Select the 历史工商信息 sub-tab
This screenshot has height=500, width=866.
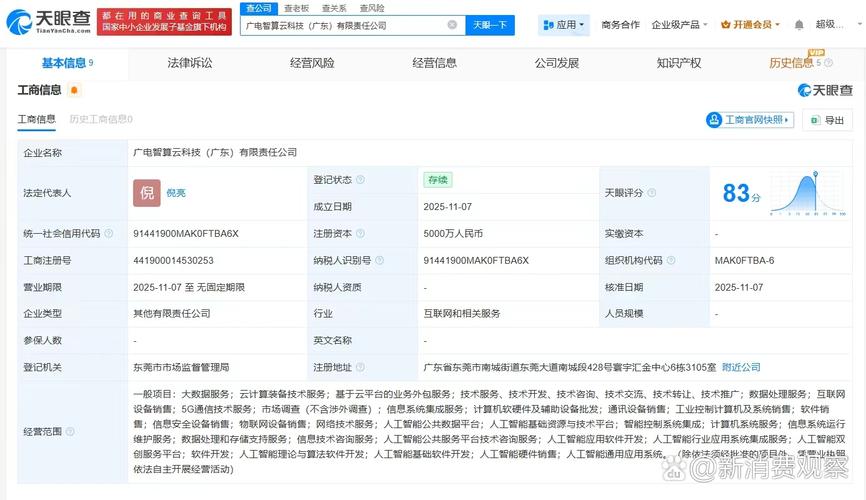[101, 119]
